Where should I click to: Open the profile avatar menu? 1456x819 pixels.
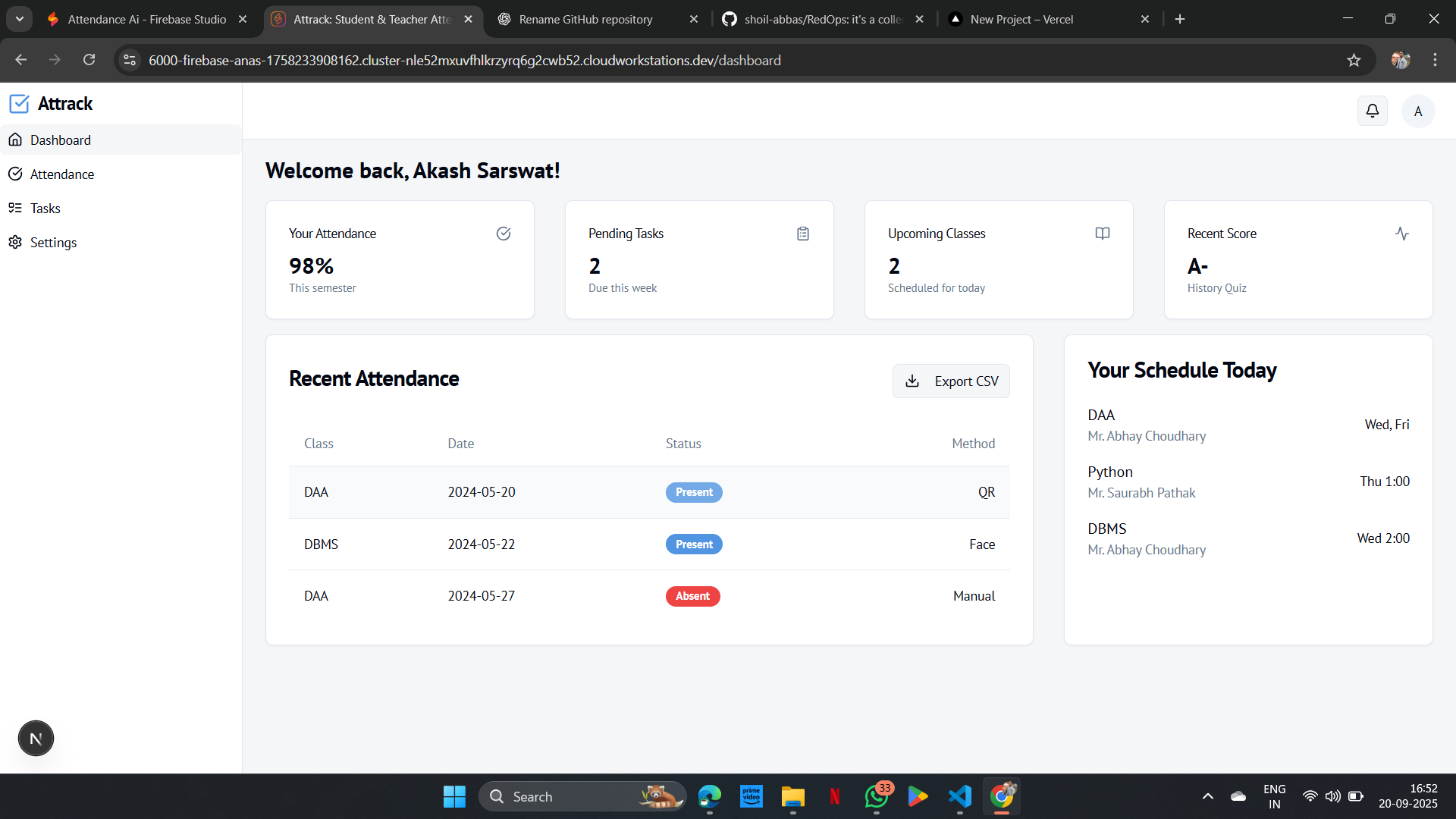coord(1418,111)
